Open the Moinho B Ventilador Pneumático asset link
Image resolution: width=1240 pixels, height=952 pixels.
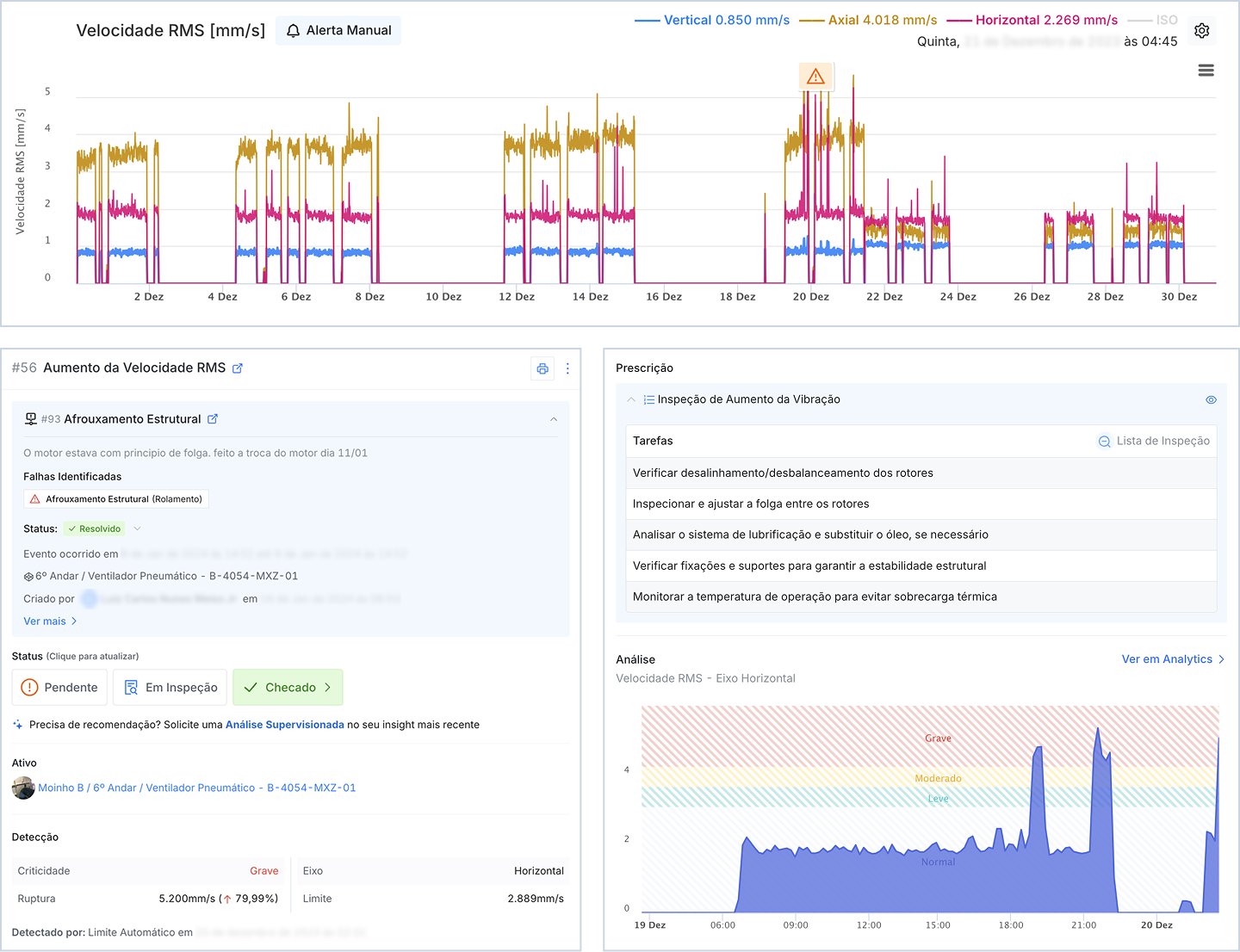197,788
